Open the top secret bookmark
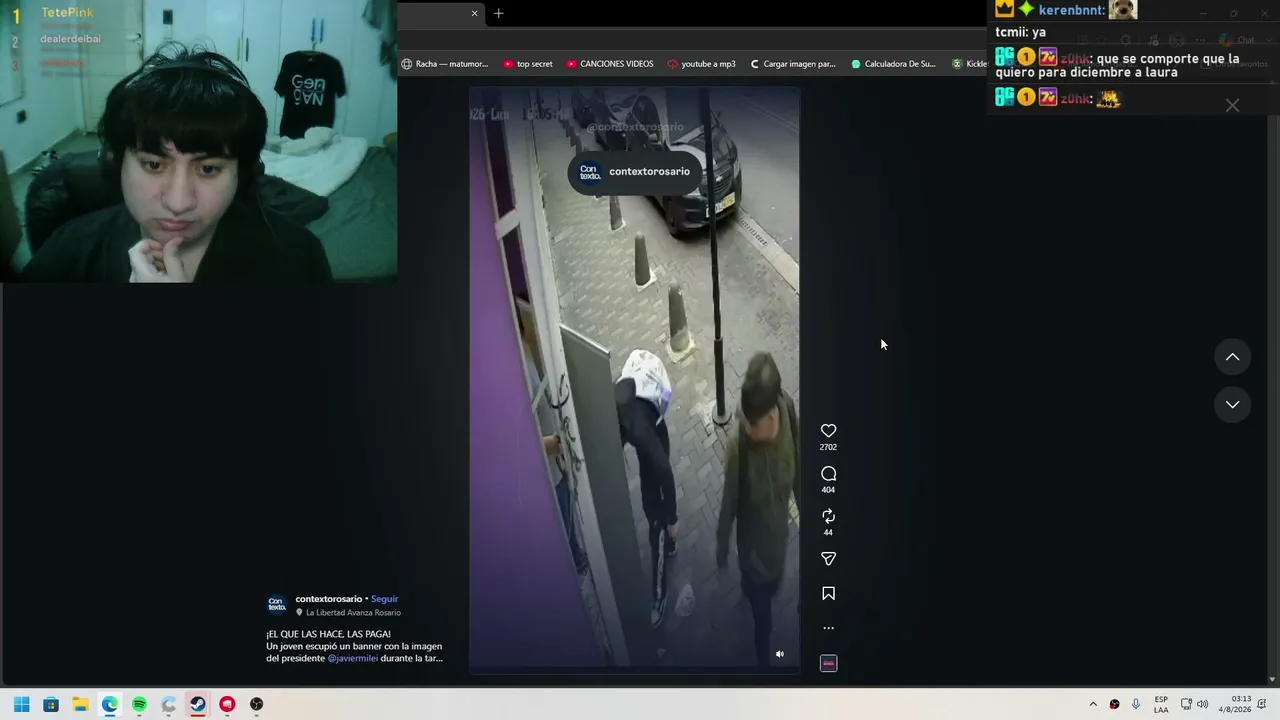This screenshot has width=1280, height=720. [x=528, y=64]
